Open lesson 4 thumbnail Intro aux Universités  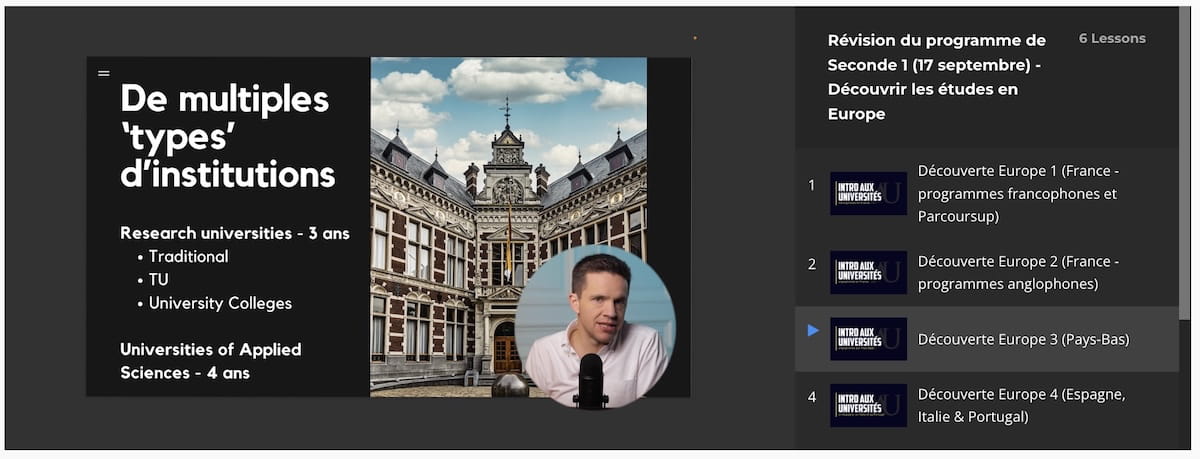pos(868,405)
